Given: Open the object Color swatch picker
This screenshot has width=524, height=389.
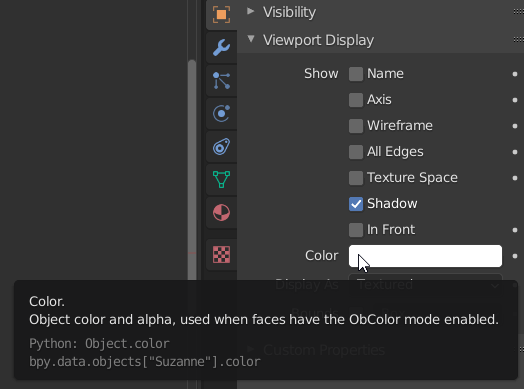Looking at the screenshot, I should [x=425, y=256].
